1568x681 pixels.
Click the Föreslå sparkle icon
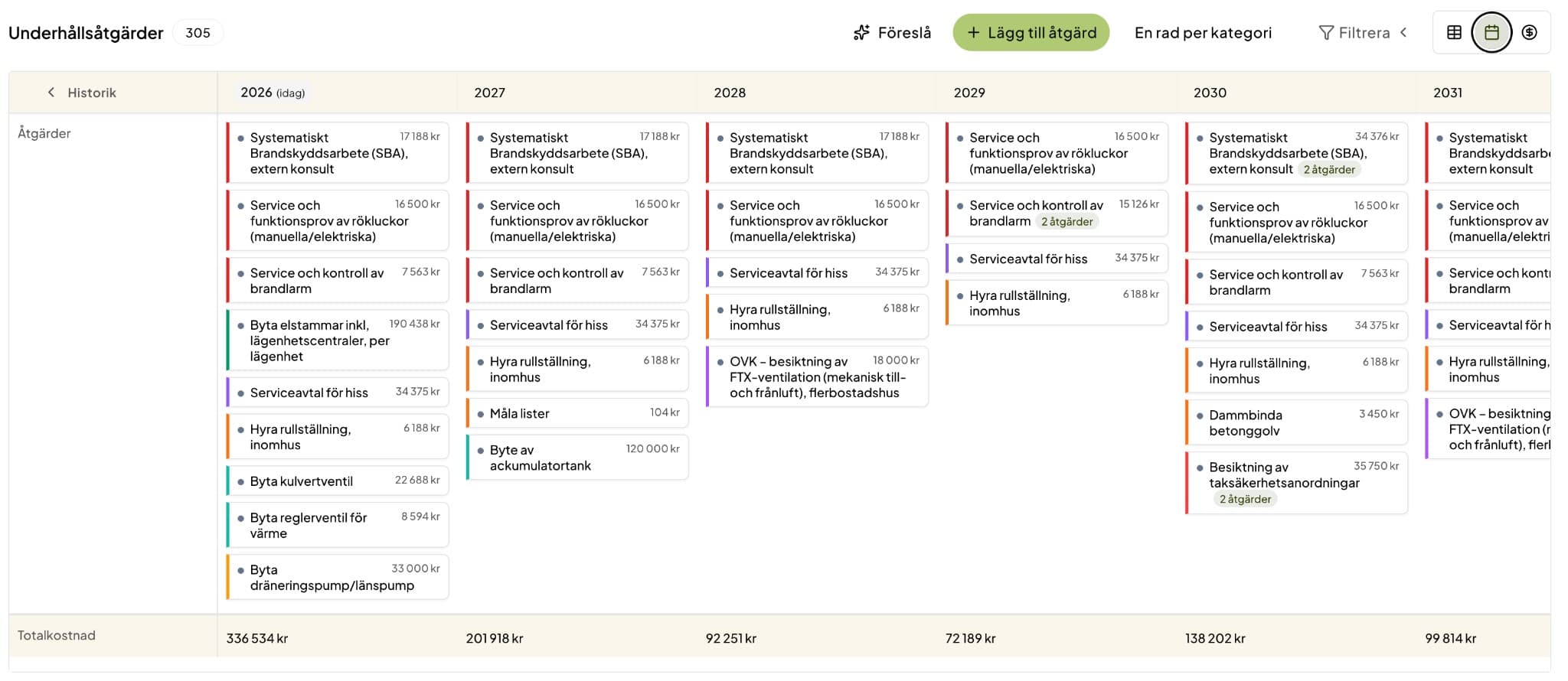(x=861, y=33)
